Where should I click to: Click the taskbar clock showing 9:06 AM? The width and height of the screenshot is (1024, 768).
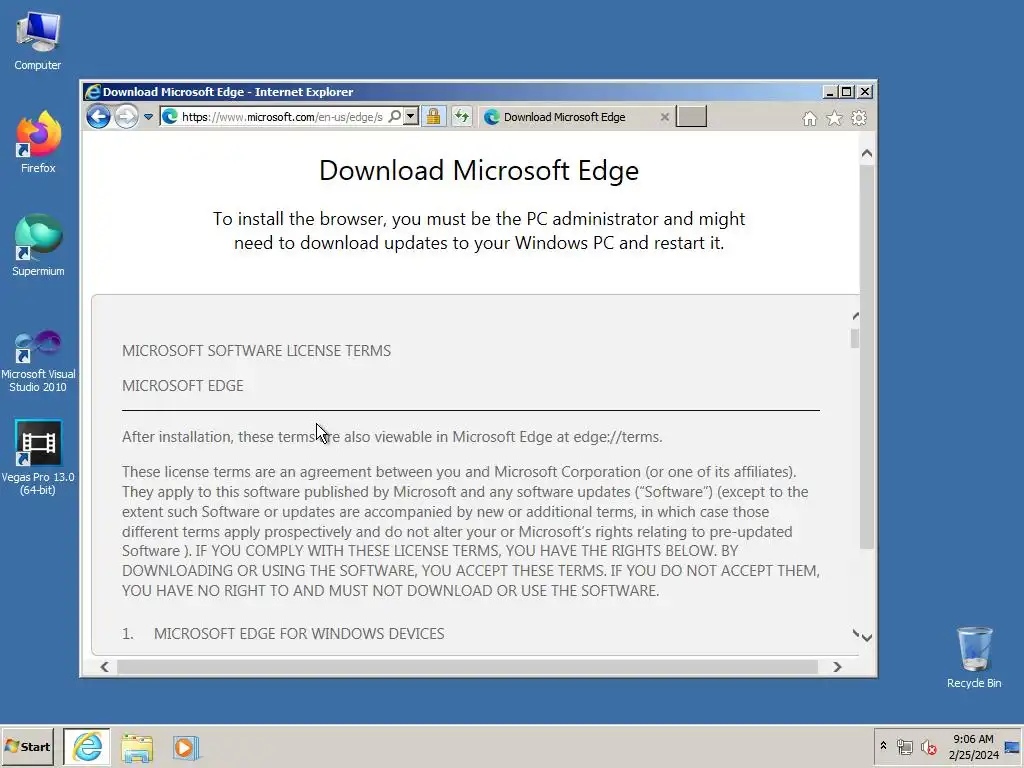(973, 746)
